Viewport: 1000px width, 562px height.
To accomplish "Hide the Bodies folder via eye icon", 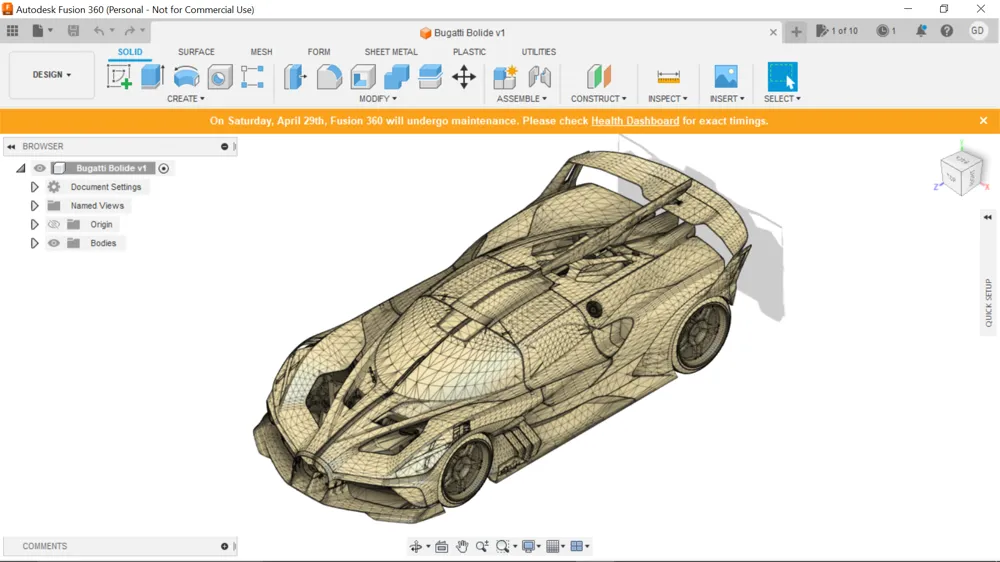I will [x=54, y=243].
